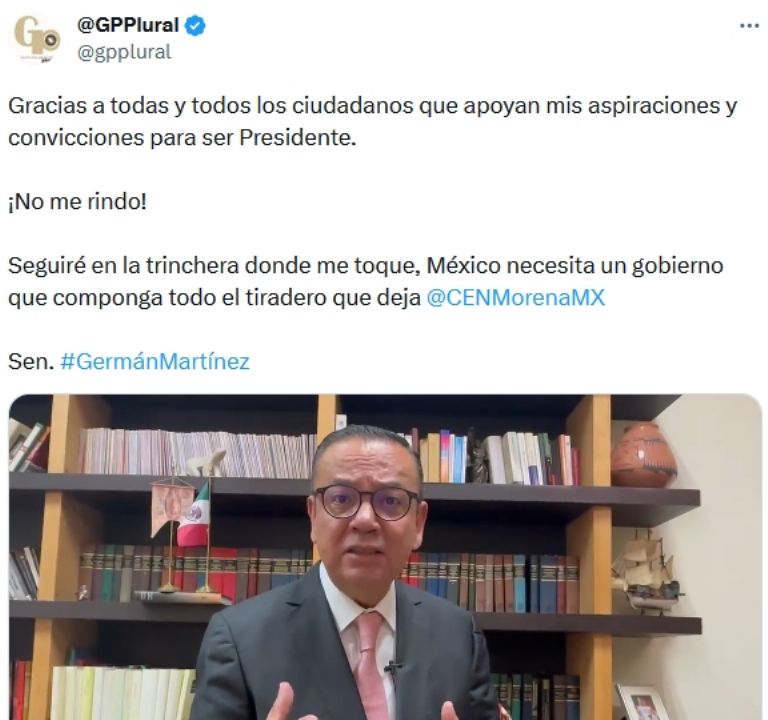Follow the @CENMorenaMX mention link
The image size is (768, 720).
pos(516,298)
